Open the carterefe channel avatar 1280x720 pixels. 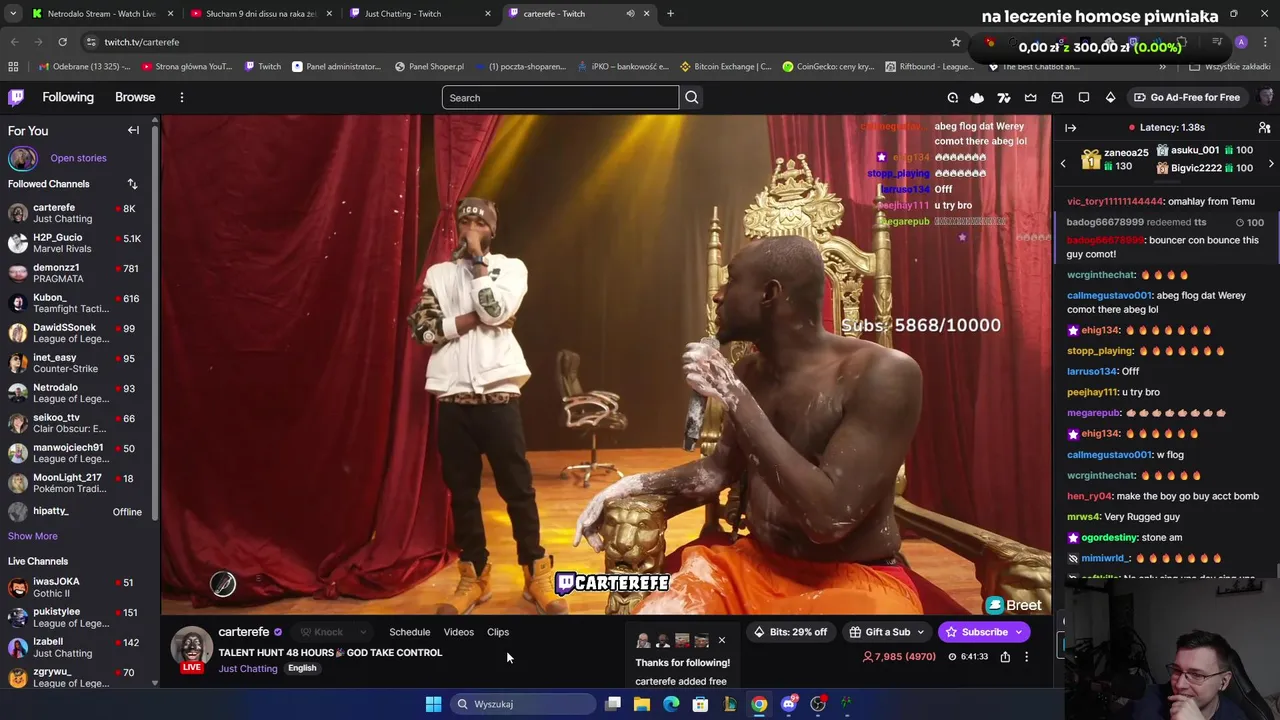coord(191,648)
